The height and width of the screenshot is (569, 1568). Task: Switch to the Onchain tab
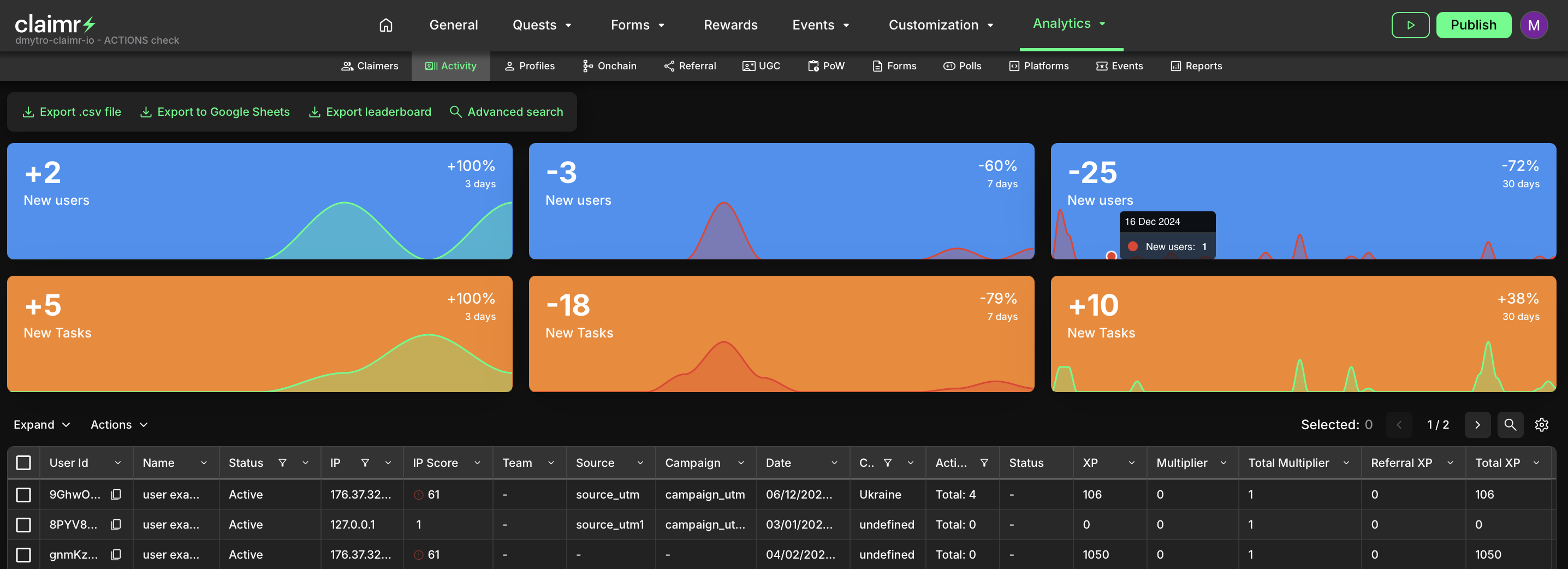[609, 66]
